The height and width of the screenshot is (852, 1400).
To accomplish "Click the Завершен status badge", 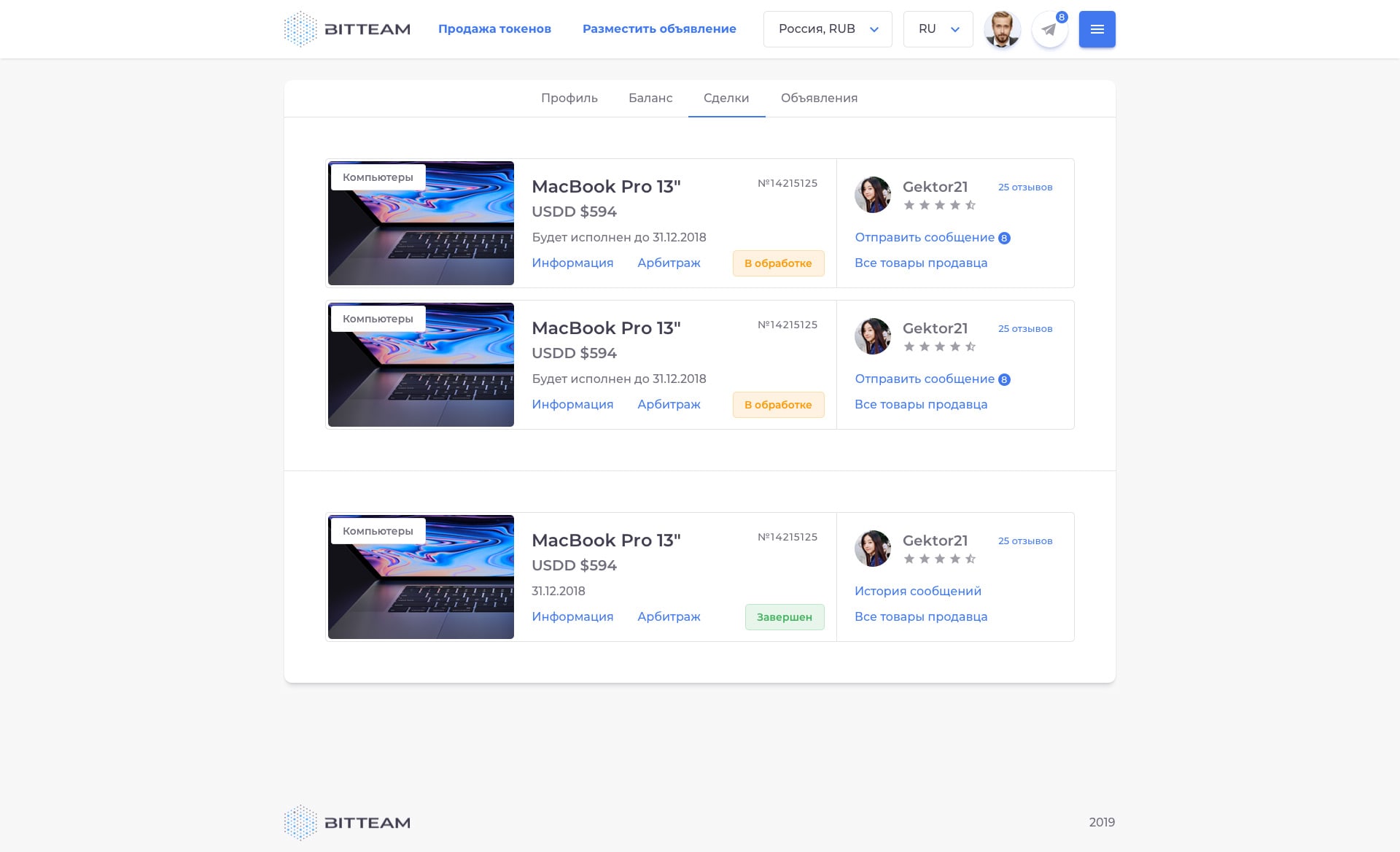I will click(x=784, y=617).
